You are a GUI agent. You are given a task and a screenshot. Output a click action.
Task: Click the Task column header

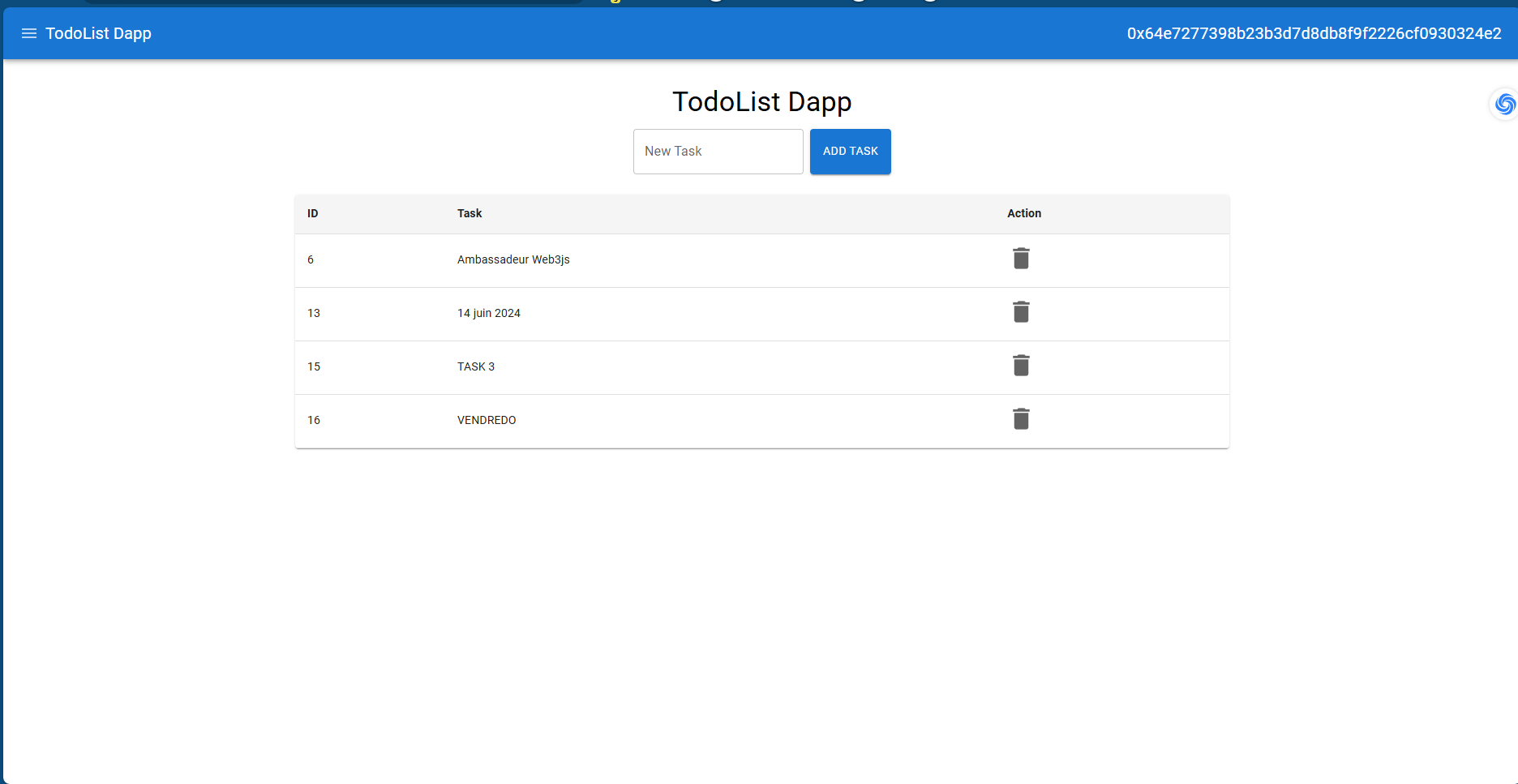(470, 213)
